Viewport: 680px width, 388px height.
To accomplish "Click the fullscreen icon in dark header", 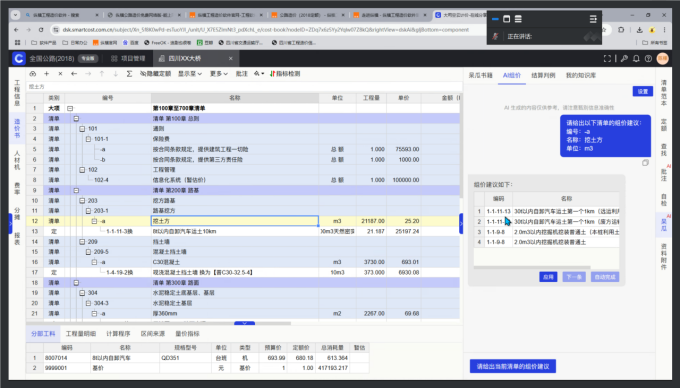I will point(607,59).
